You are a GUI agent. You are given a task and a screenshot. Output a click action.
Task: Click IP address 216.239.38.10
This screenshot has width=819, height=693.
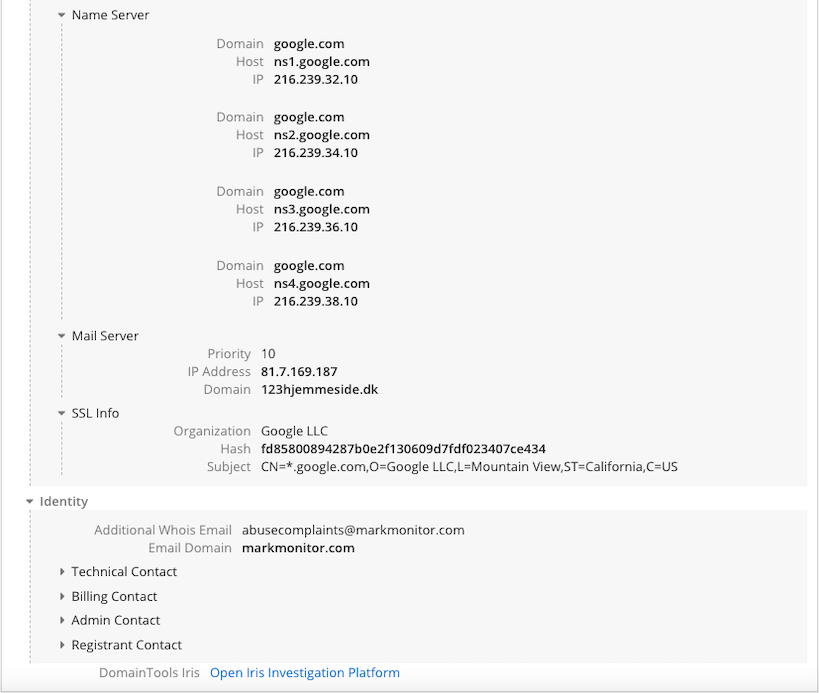(315, 301)
